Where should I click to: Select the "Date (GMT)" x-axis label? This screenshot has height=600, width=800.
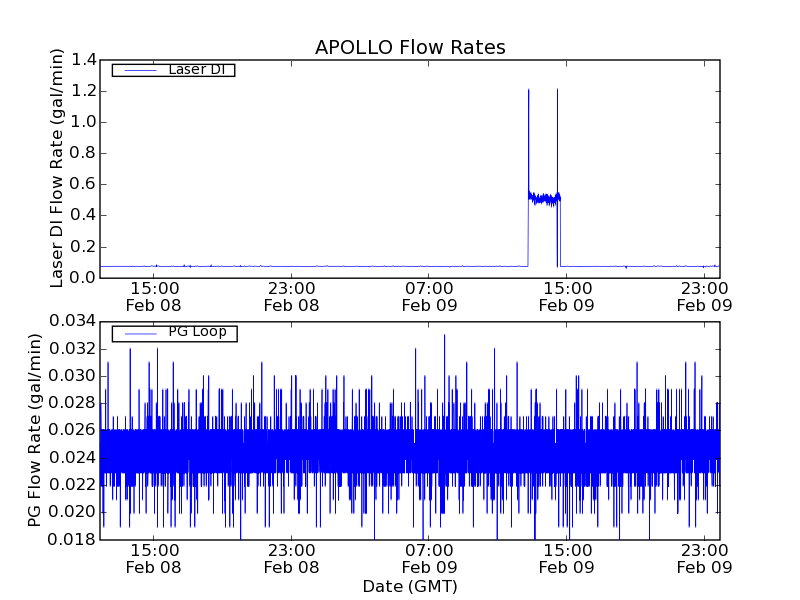(410, 586)
